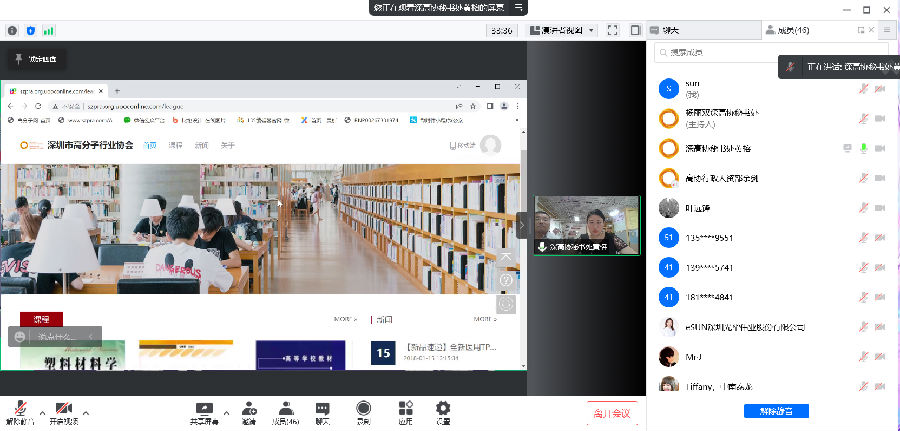900x431 pixels.
Task: Open Chat from the bottom toolbar
Action: pos(323,413)
